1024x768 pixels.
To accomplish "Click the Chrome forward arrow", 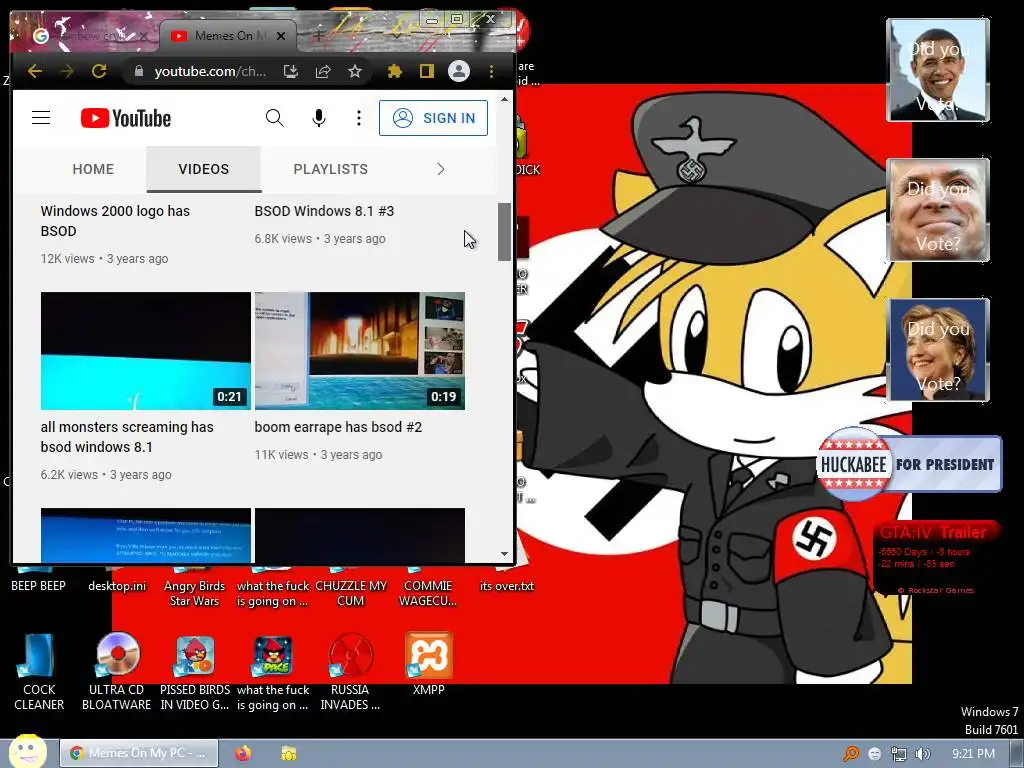I will coord(67,71).
